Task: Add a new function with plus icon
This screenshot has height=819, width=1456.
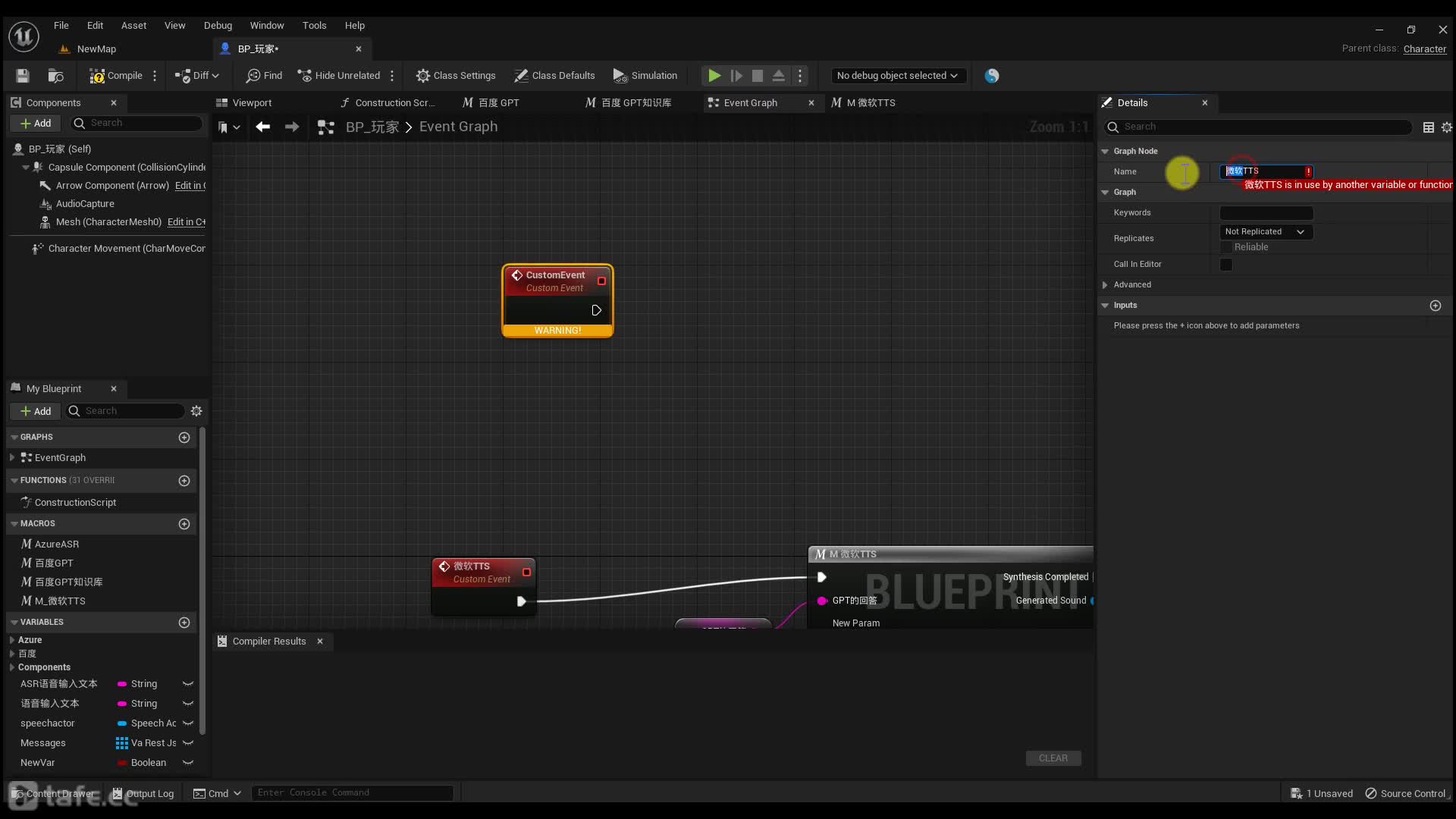Action: 184,481
